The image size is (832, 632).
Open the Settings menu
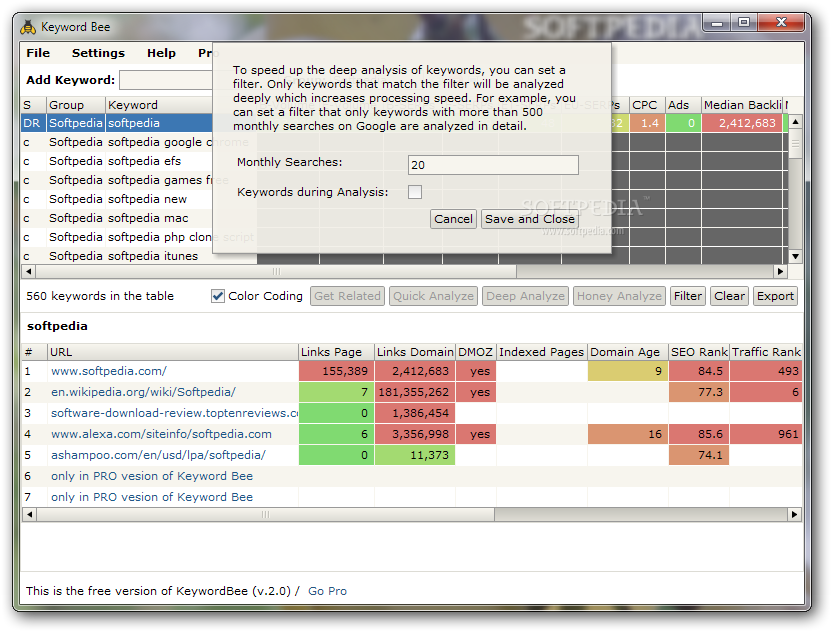(x=98, y=53)
